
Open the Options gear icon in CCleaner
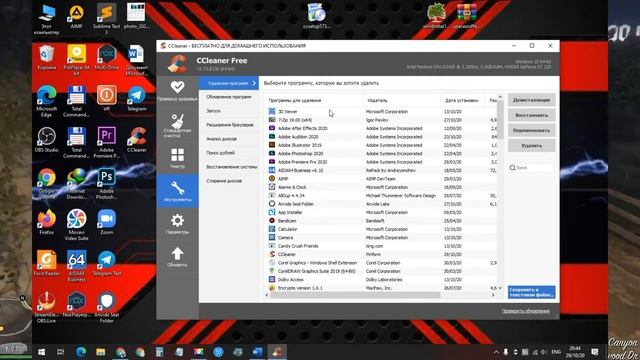(x=177, y=221)
